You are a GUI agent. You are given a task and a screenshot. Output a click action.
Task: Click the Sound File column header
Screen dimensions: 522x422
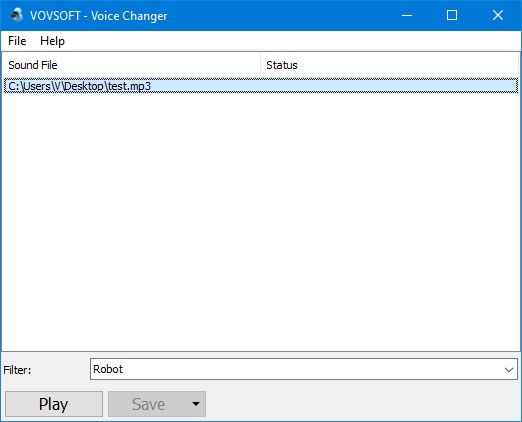point(131,65)
